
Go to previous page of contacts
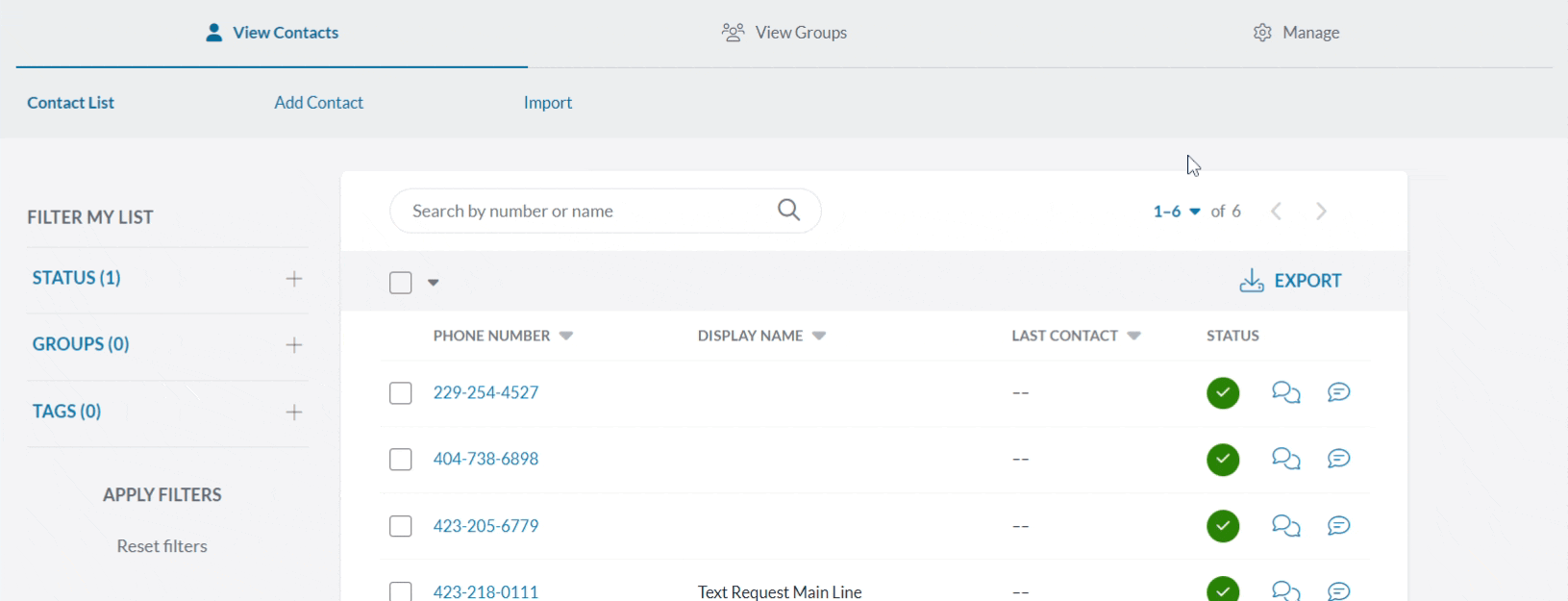point(1276,212)
